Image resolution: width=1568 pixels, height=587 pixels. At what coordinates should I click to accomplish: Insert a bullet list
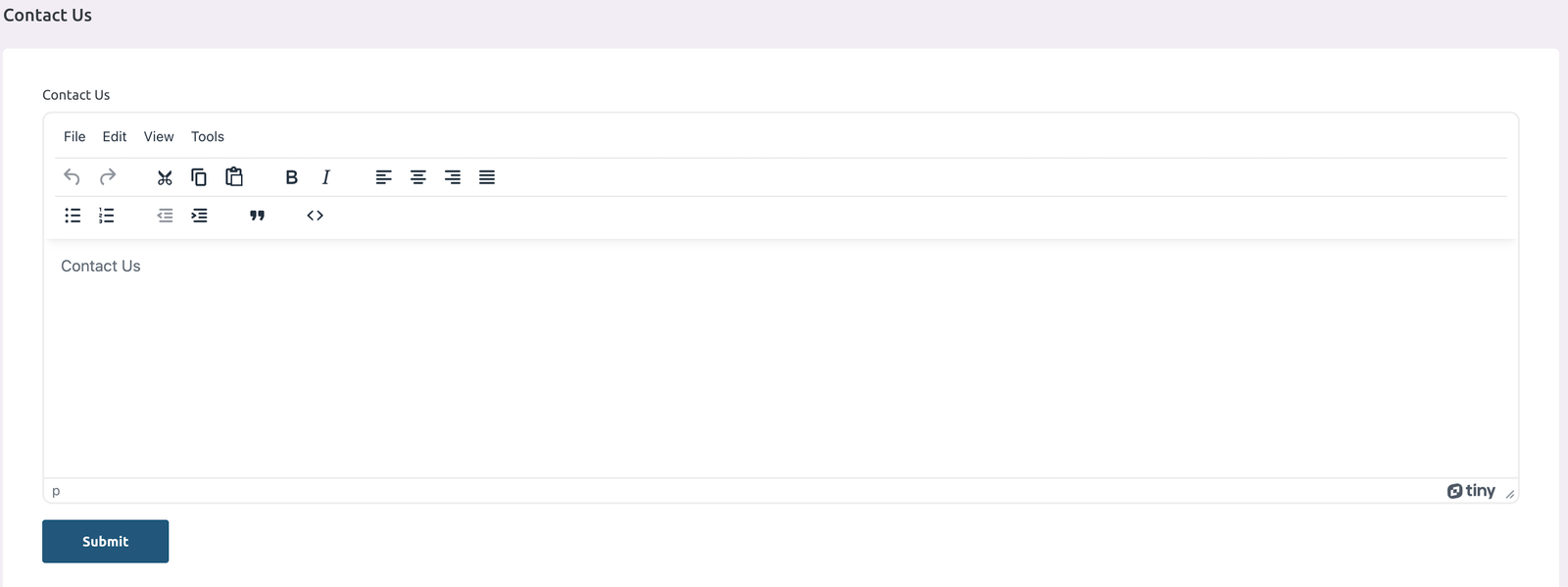tap(73, 216)
